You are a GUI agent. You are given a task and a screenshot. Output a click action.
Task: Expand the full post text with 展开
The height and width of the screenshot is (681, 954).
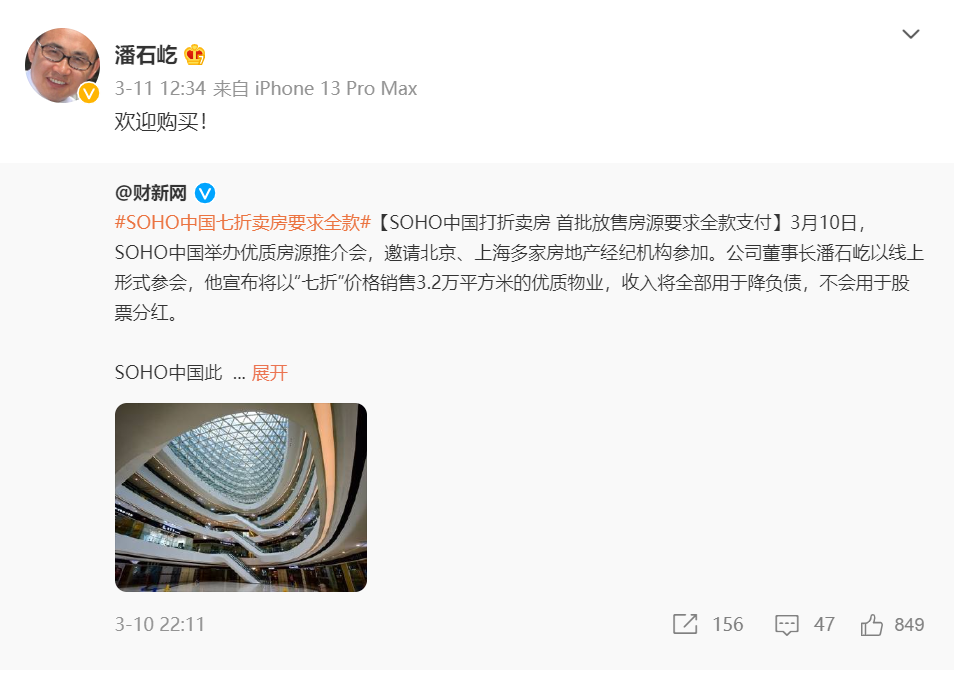pos(270,372)
